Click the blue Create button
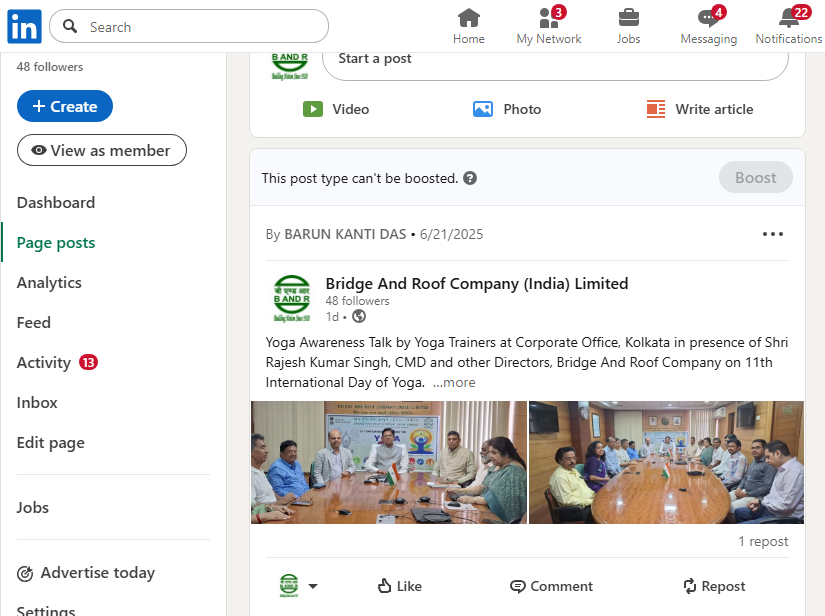825x616 pixels. tap(65, 106)
